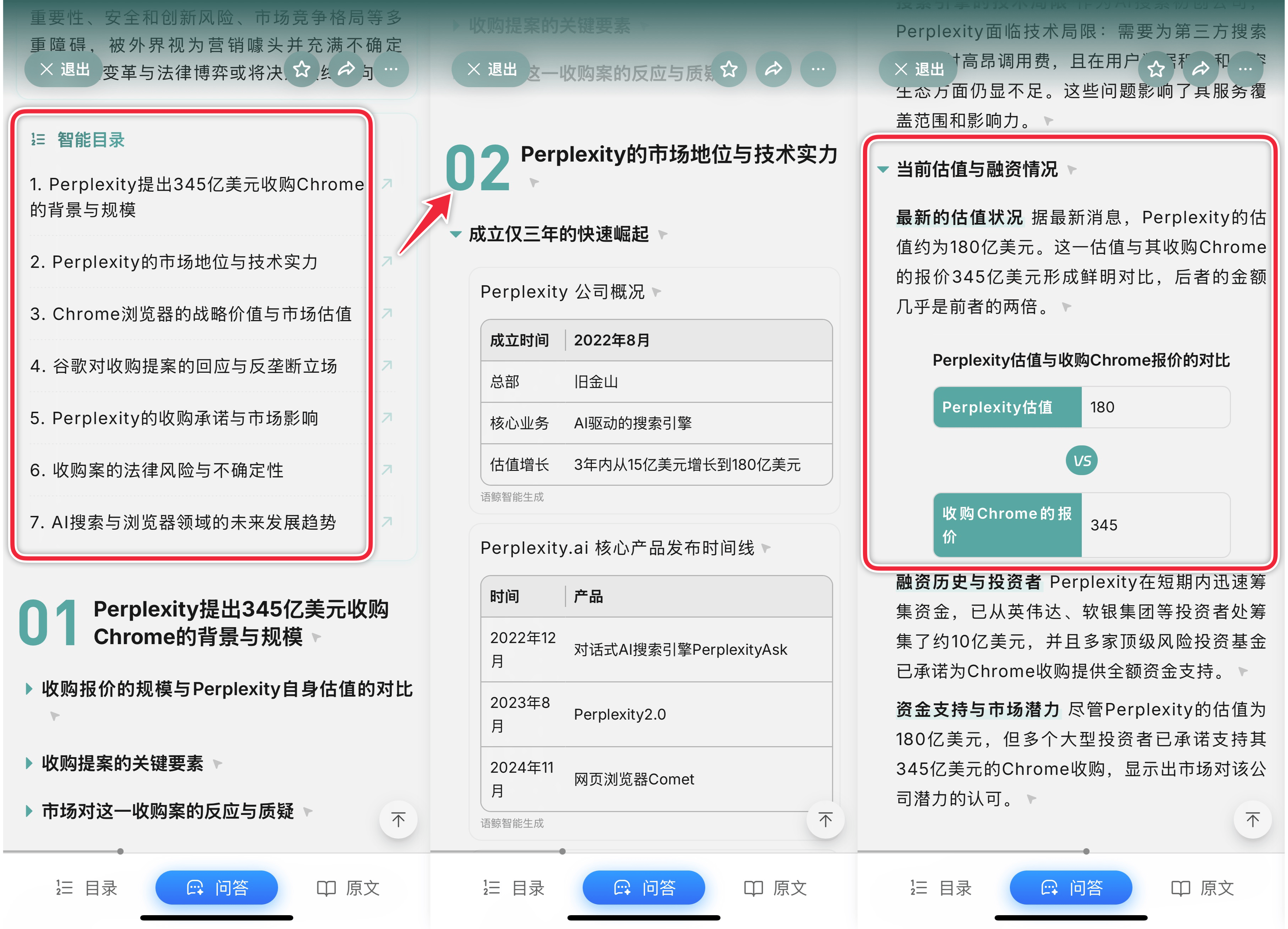This screenshot has height=929, width=1288.
Task: Click reading progress dot in left panel
Action: [120, 851]
